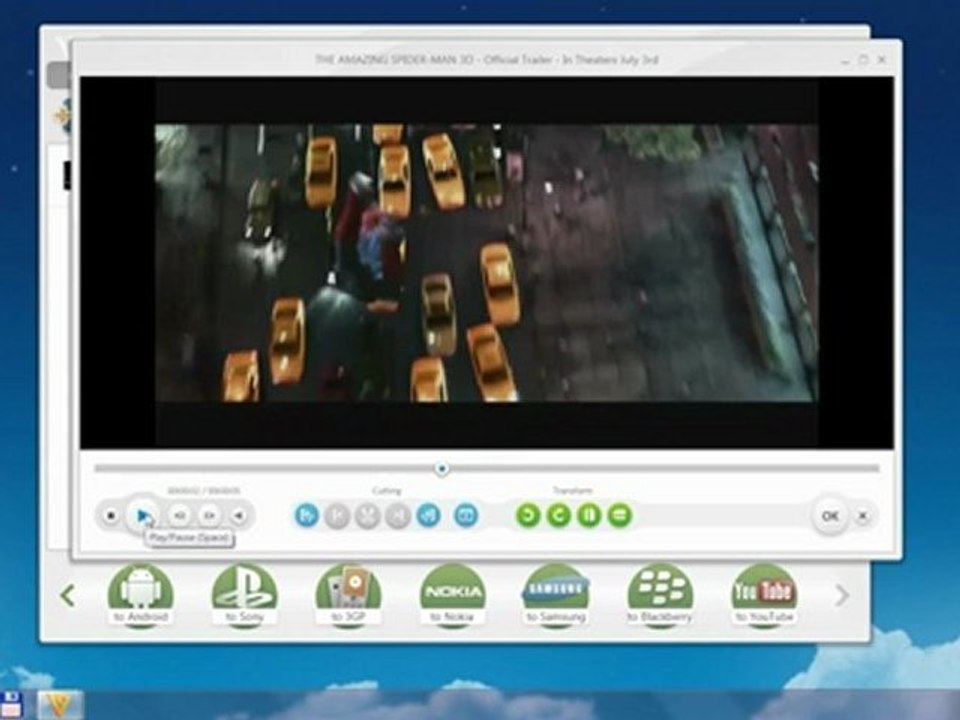The image size is (960, 720).
Task: Cancel editing with the X button beside OK
Action: tap(863, 516)
